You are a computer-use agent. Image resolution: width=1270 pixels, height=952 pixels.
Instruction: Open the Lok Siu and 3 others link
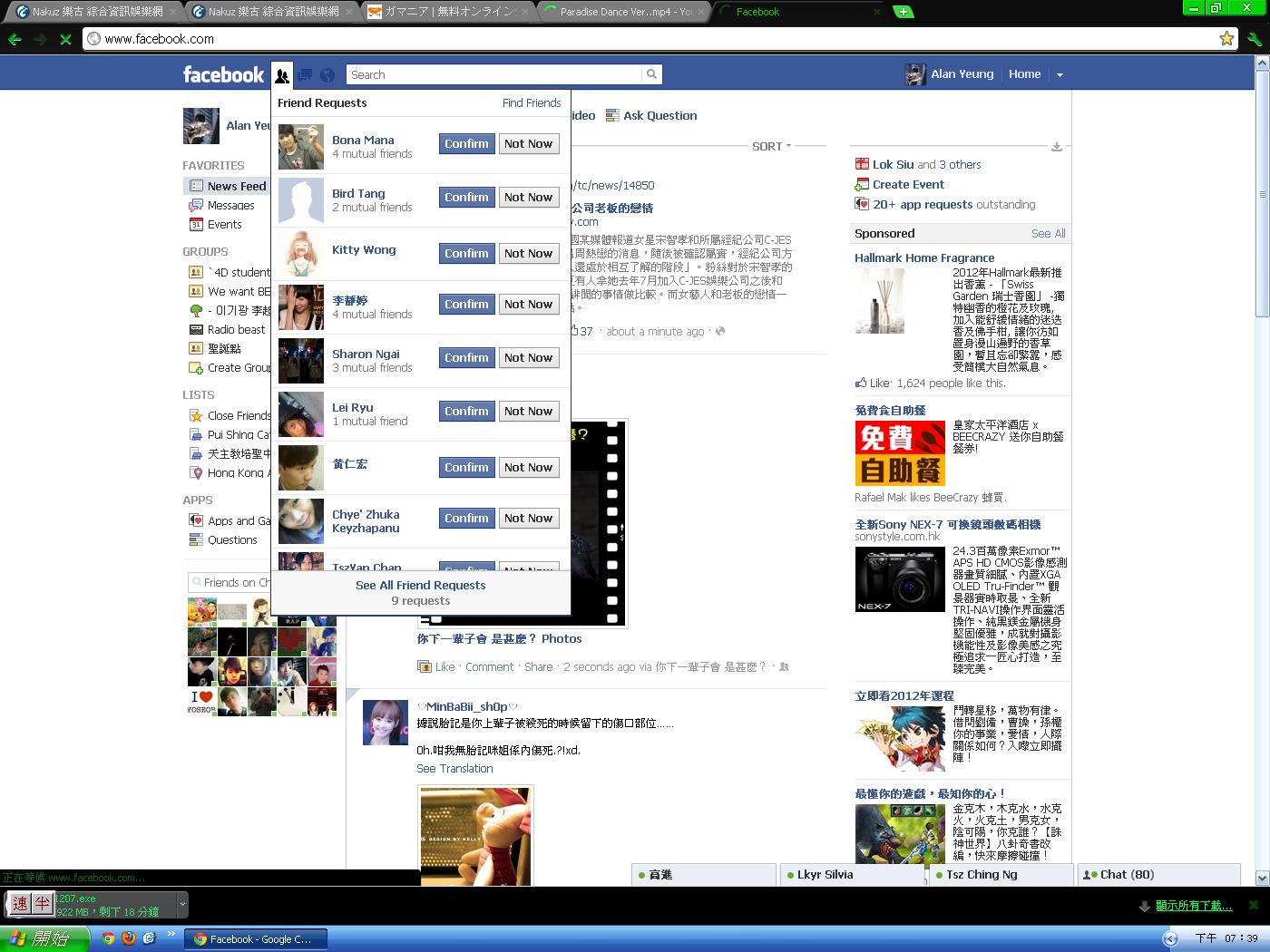point(927,164)
